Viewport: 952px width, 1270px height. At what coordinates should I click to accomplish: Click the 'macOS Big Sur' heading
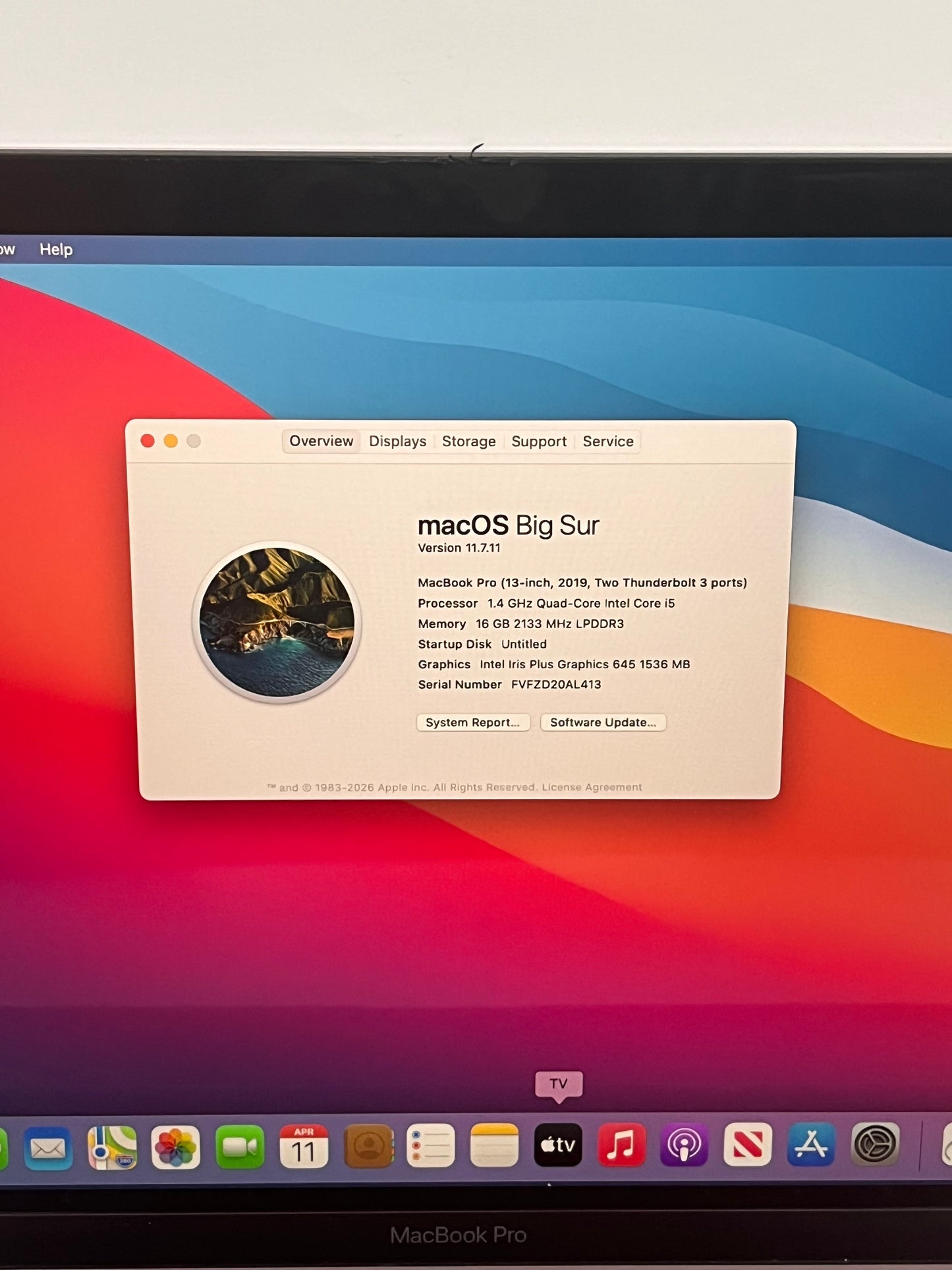[509, 525]
